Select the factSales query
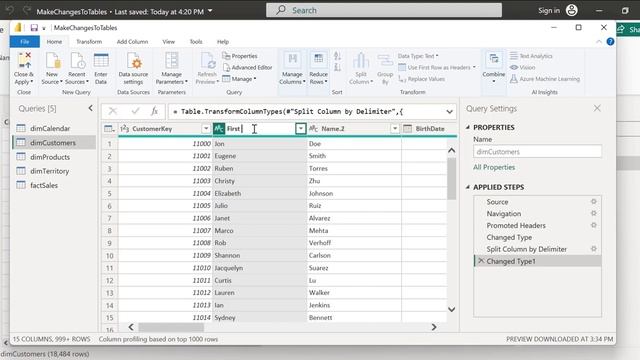Image resolution: width=640 pixels, height=360 pixels. pos(55,185)
